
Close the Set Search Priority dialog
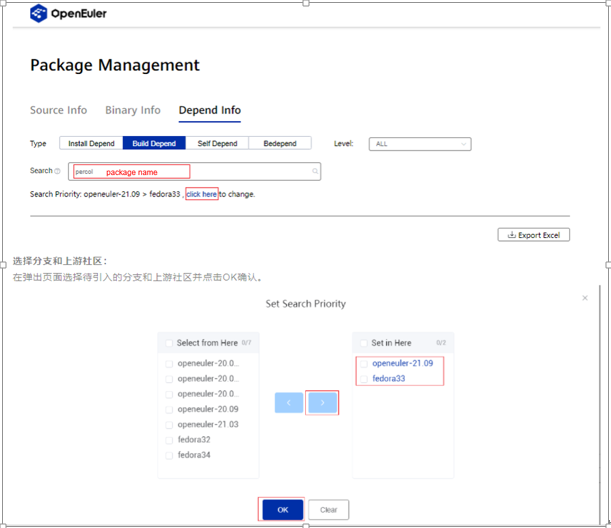pyautogui.click(x=585, y=298)
